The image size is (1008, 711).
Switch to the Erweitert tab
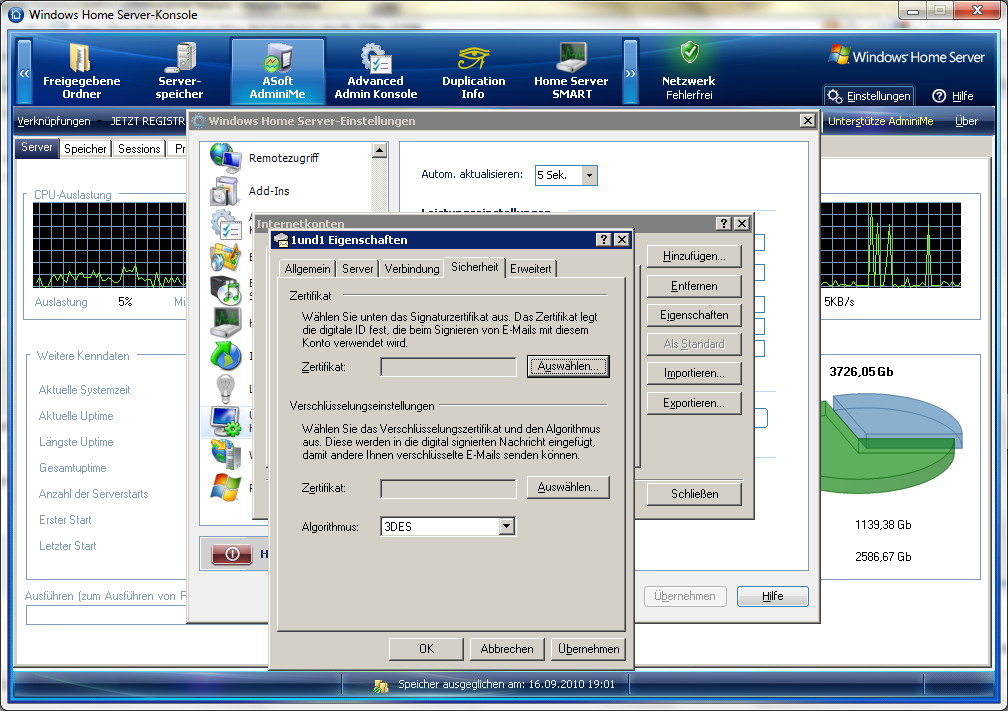point(530,269)
